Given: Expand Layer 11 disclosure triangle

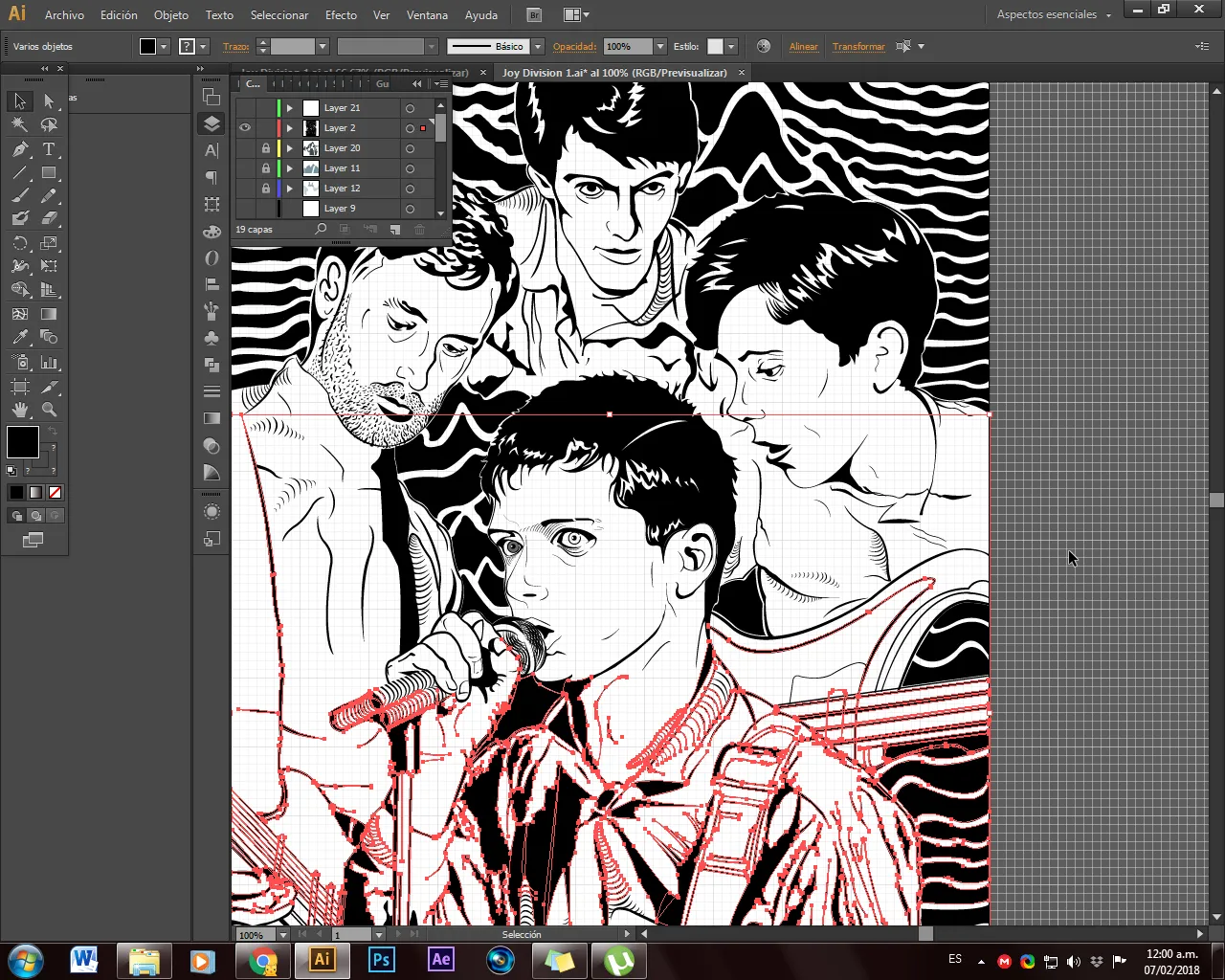Looking at the screenshot, I should tap(290, 168).
